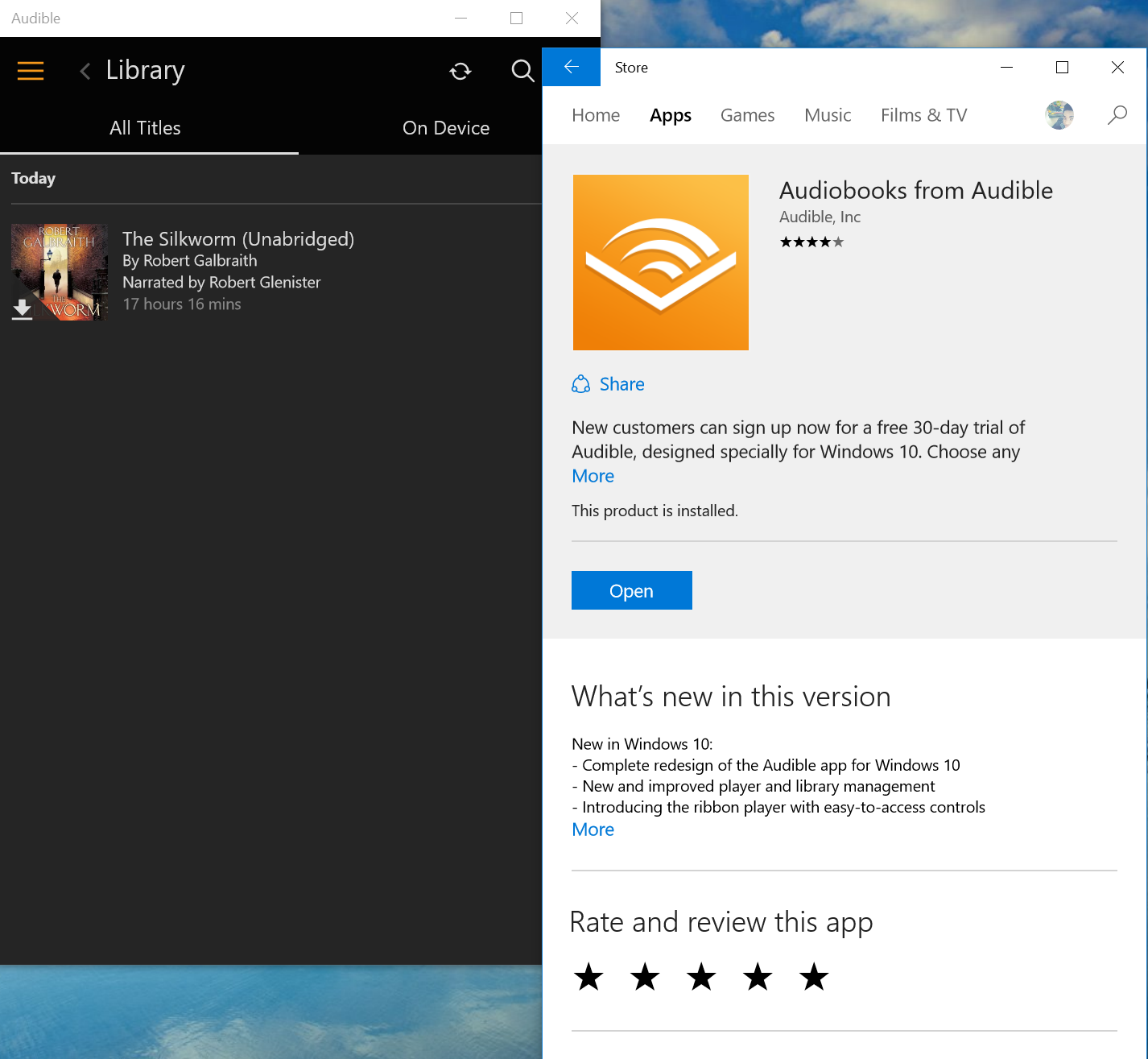
Task: Click the Store profile avatar icon
Action: click(1059, 115)
